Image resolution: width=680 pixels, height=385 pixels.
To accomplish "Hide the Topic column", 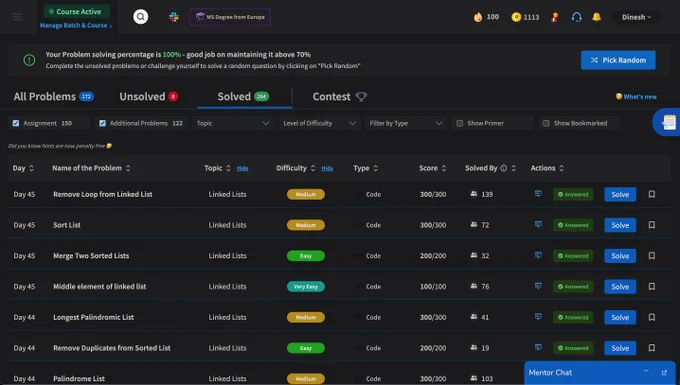I will pos(242,168).
